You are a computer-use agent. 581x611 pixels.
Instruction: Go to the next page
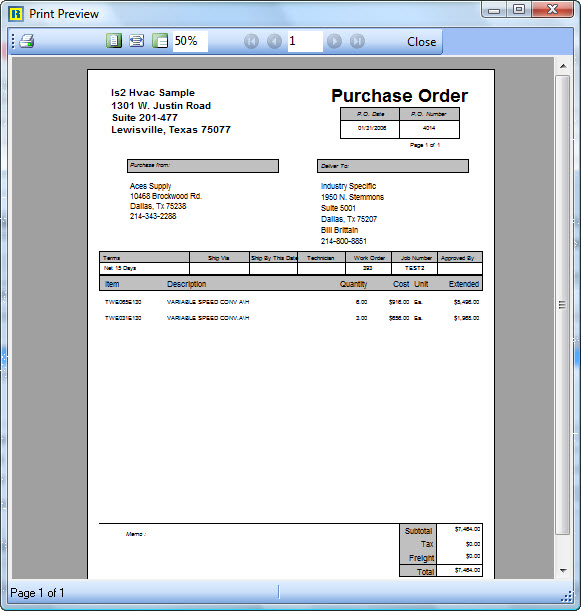point(334,41)
